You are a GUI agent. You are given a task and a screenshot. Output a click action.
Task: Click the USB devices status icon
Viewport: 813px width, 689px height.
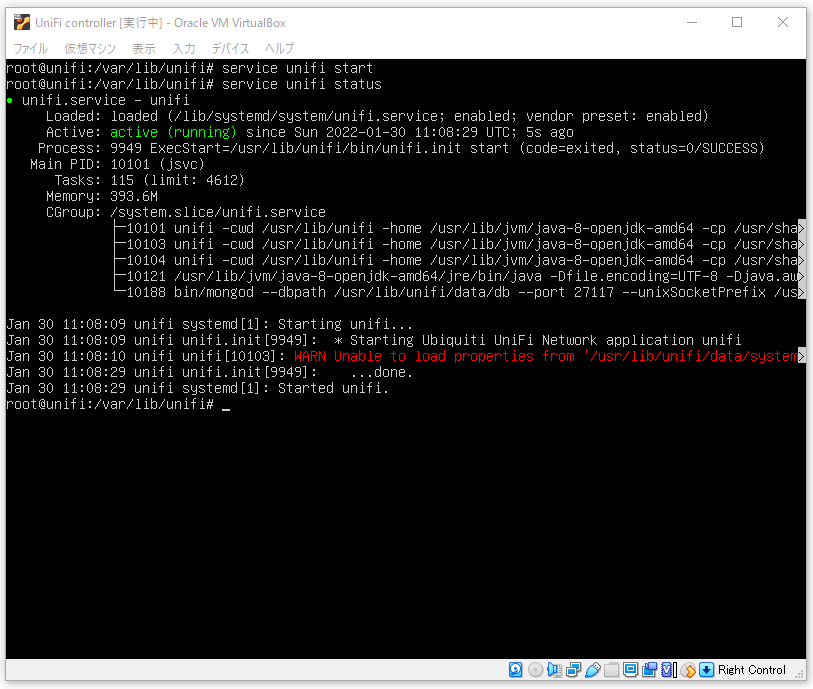tap(593, 670)
